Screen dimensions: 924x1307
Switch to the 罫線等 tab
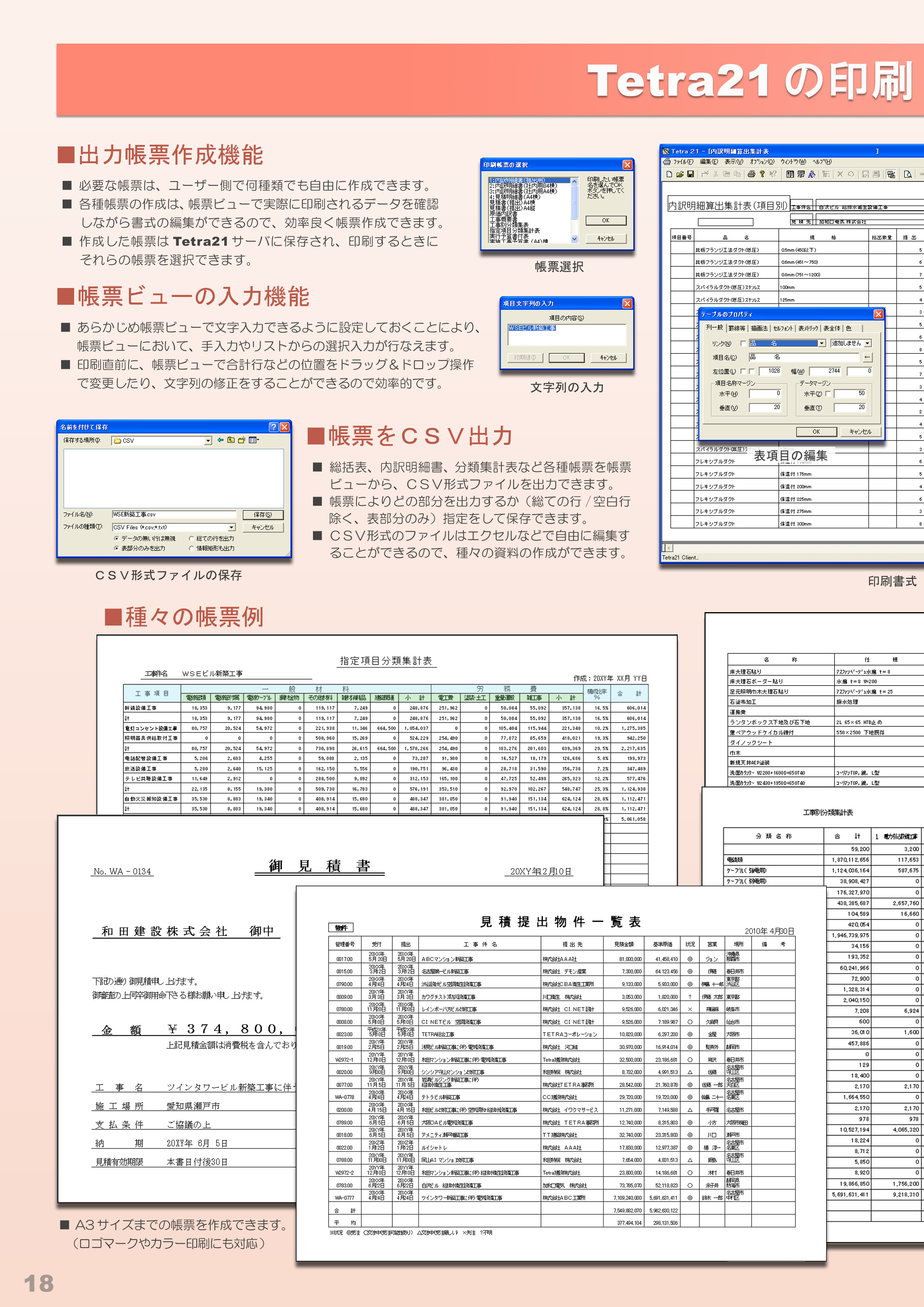pos(737,328)
